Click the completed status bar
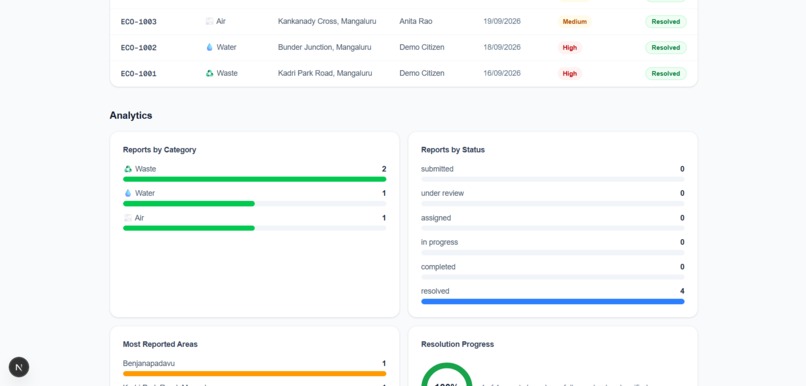This screenshot has height=386, width=806. (x=553, y=277)
